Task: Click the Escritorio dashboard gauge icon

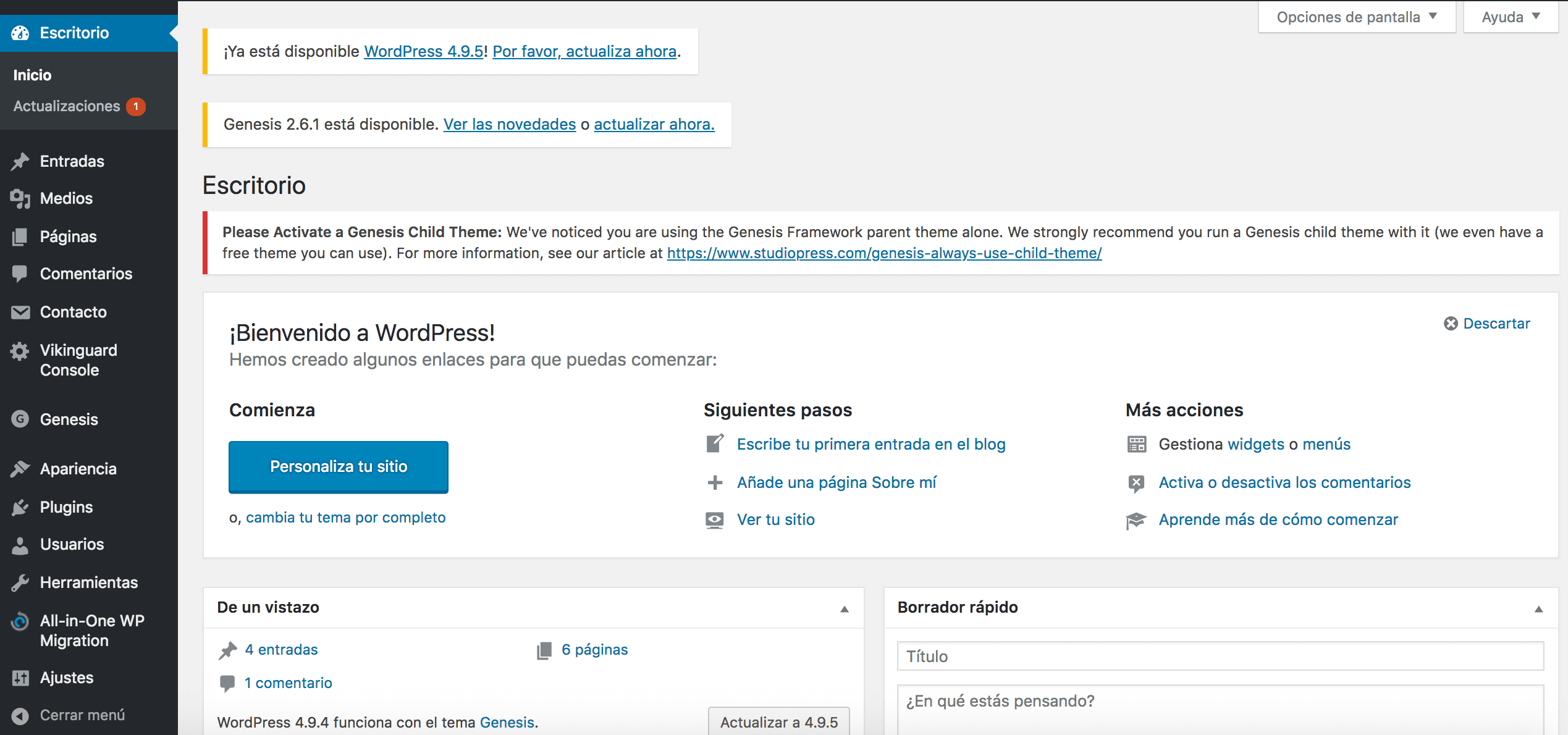Action: click(x=20, y=33)
